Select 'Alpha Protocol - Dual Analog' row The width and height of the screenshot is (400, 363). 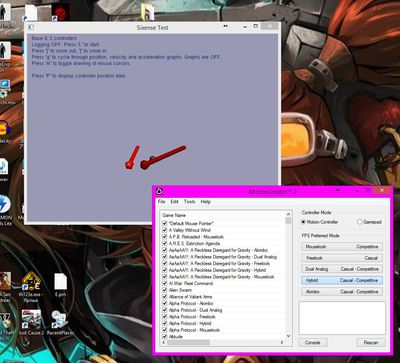tap(195, 310)
